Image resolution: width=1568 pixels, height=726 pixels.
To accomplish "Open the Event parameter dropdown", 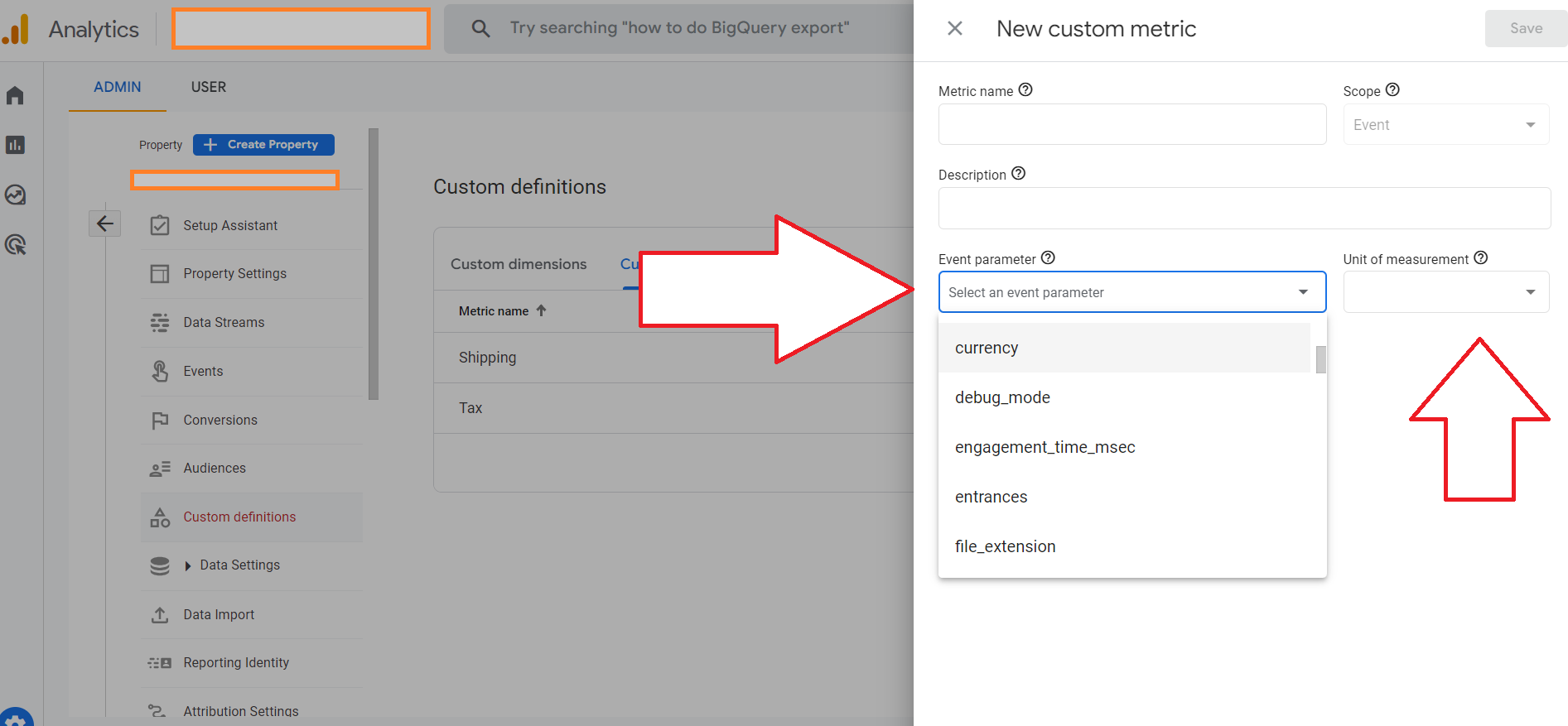I will coord(1132,292).
